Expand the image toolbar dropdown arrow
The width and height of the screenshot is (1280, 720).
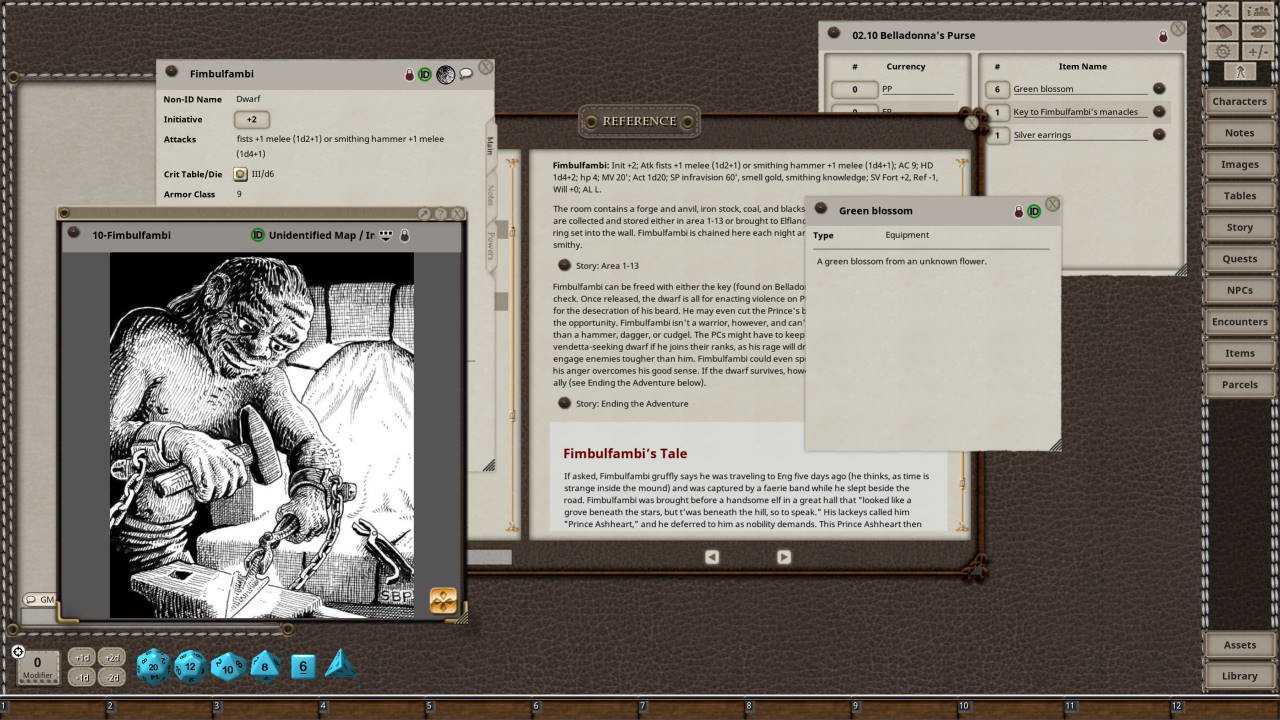coord(385,235)
